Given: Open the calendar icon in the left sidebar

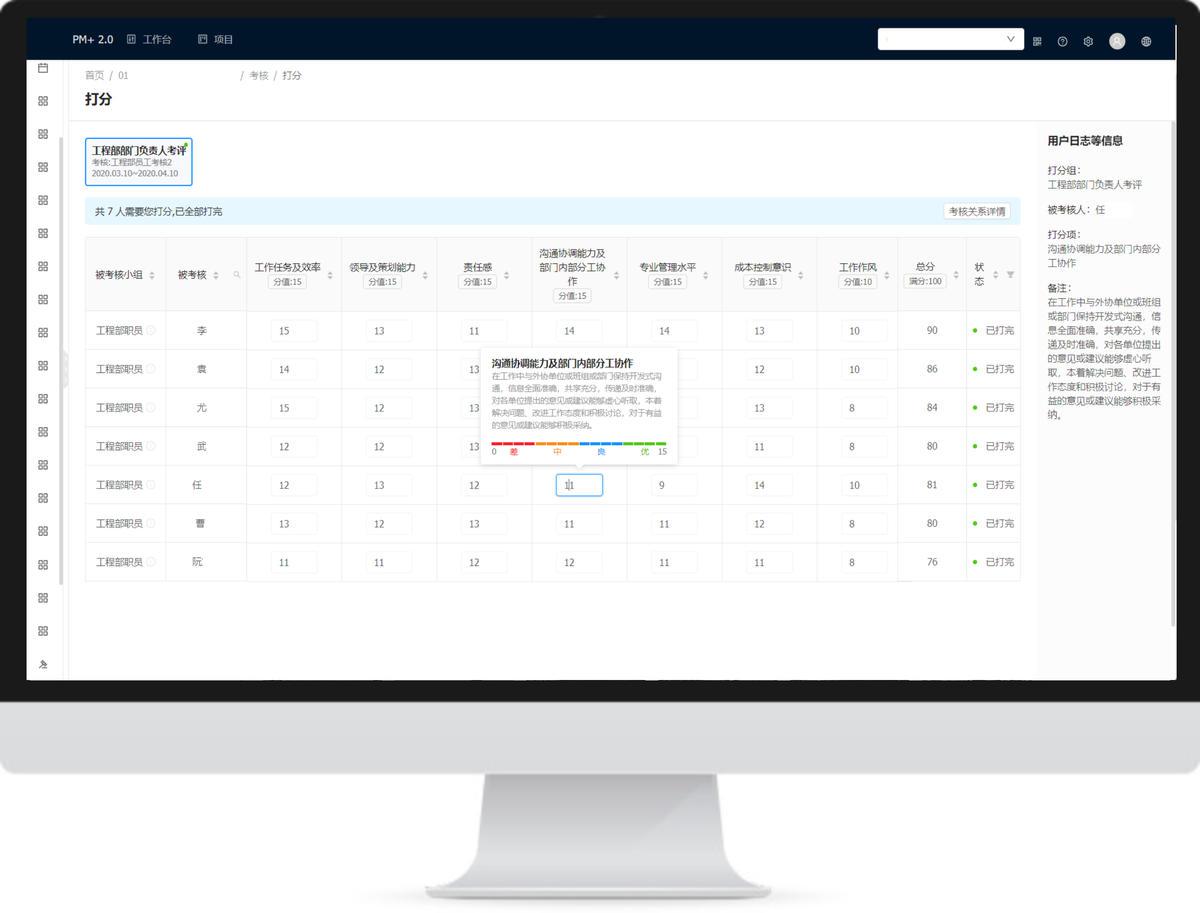Looking at the screenshot, I should 43,68.
